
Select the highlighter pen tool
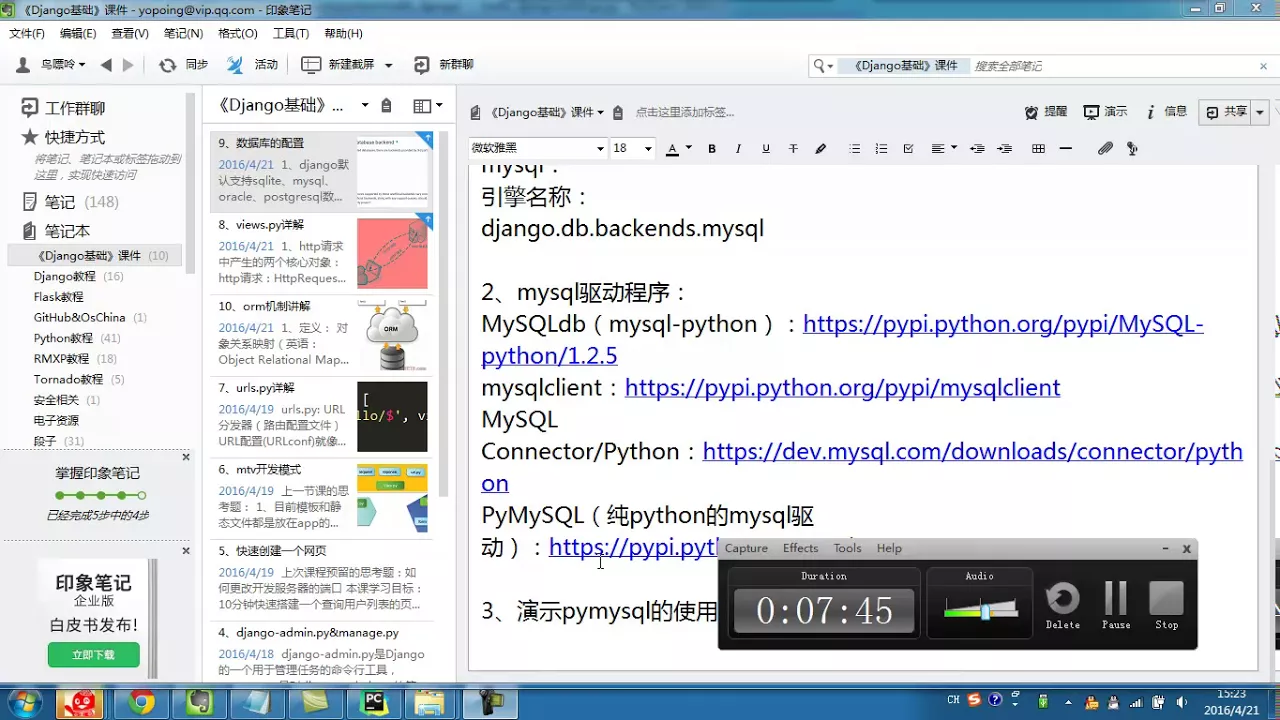(821, 149)
